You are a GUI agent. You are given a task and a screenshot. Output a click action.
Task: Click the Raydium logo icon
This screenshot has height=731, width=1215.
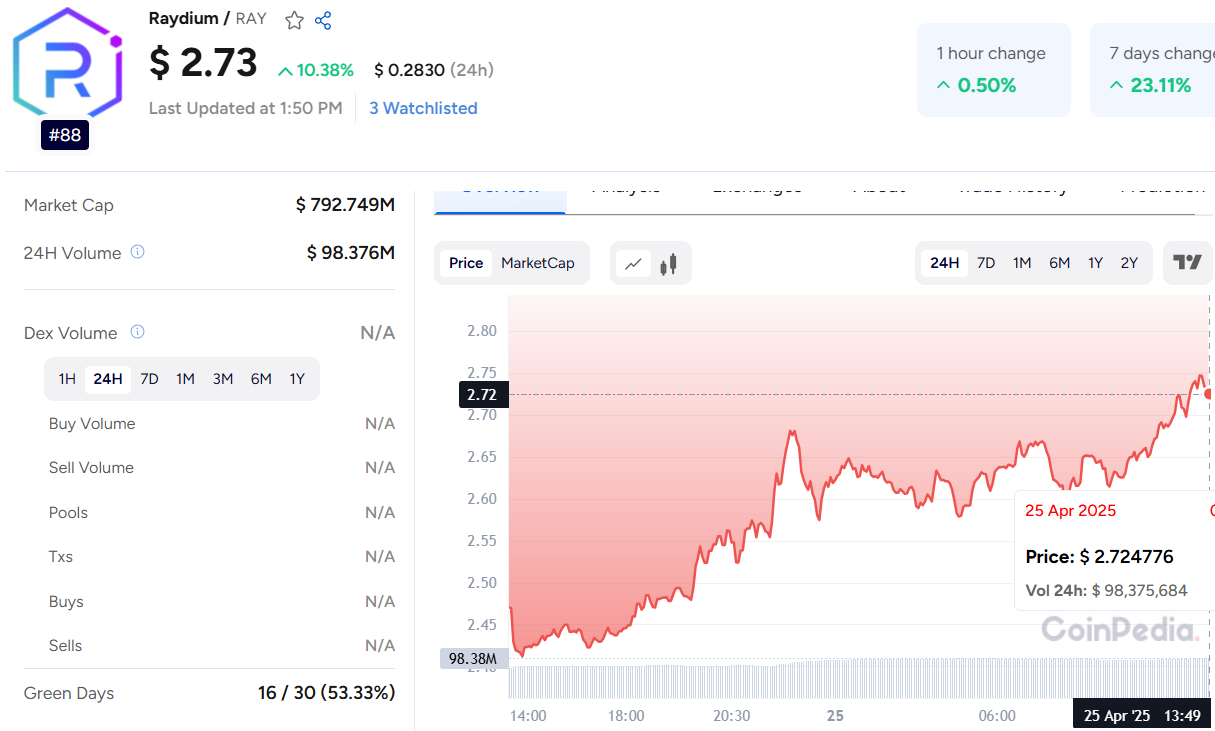click(x=66, y=65)
